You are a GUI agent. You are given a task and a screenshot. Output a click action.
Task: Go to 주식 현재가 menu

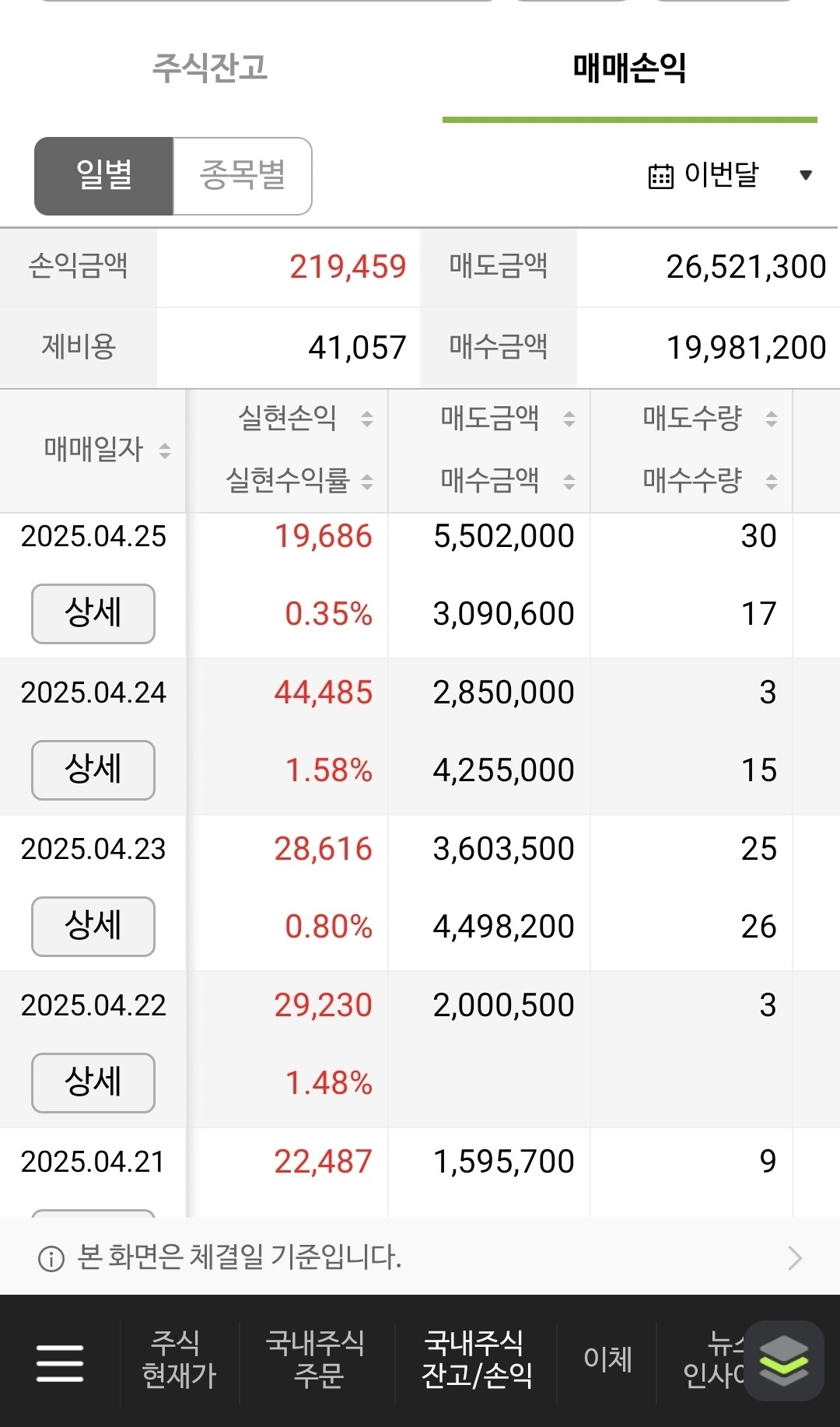[x=179, y=1359]
